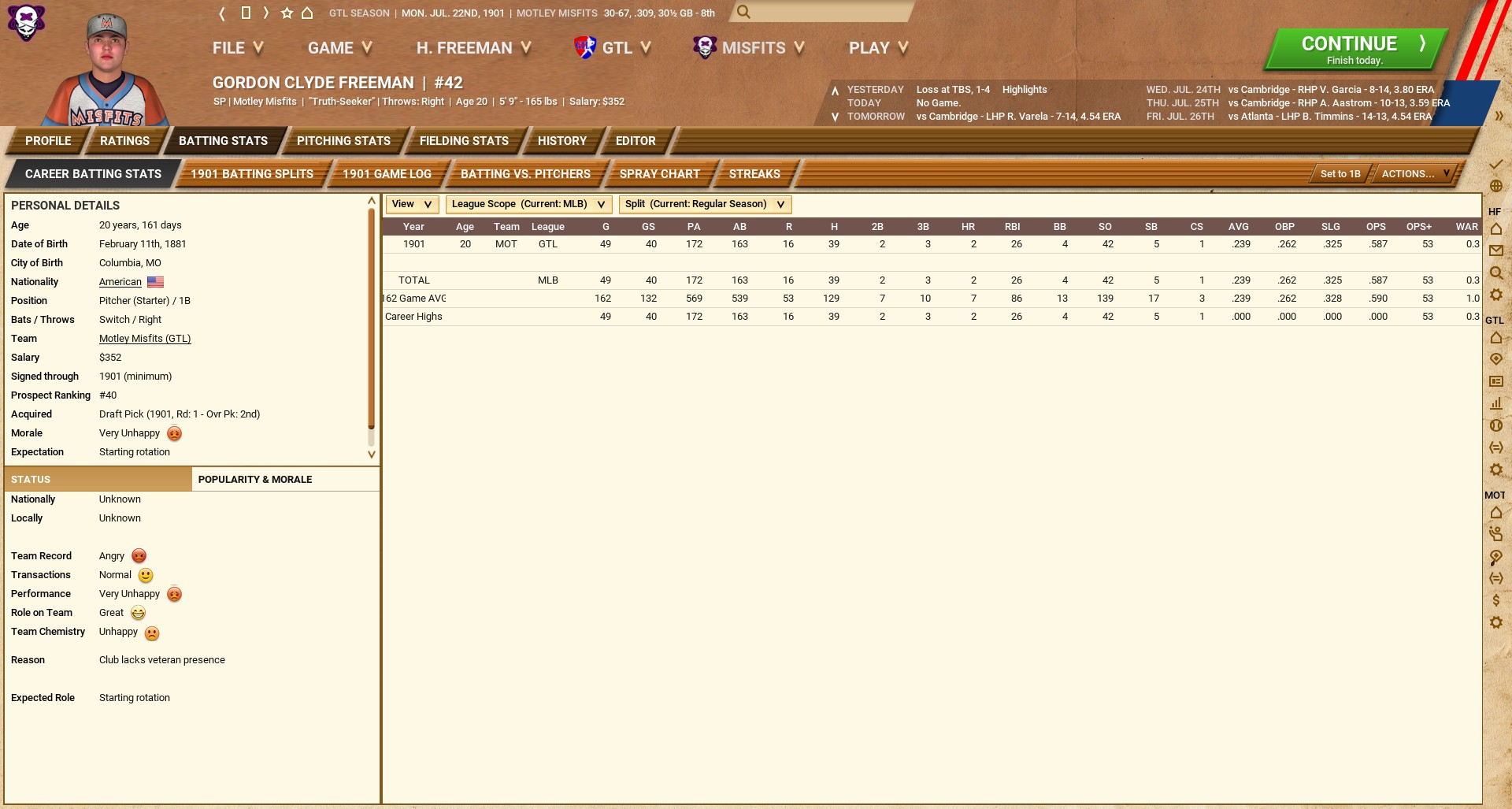Click the Misfits skull logo in the top-left corner

pos(26,22)
